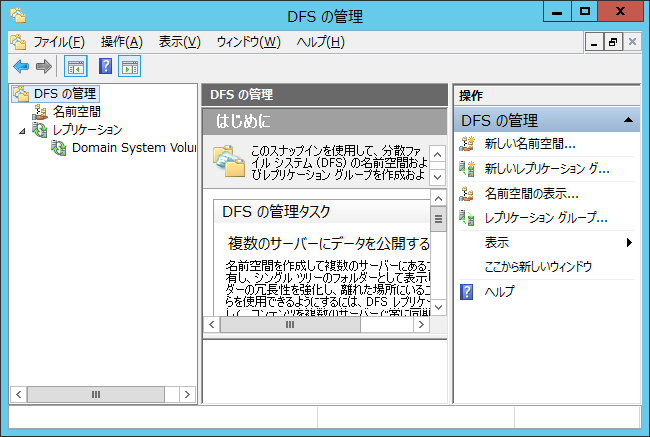
Task: Click the 新しい名前空間 action icon
Action: point(467,144)
